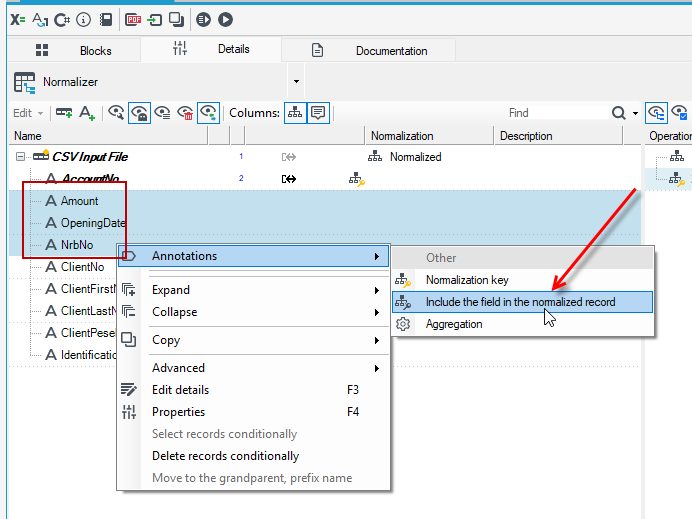Viewport: 692px width, 519px height.
Task: Export to PDF using the PDF icon
Action: click(x=133, y=20)
